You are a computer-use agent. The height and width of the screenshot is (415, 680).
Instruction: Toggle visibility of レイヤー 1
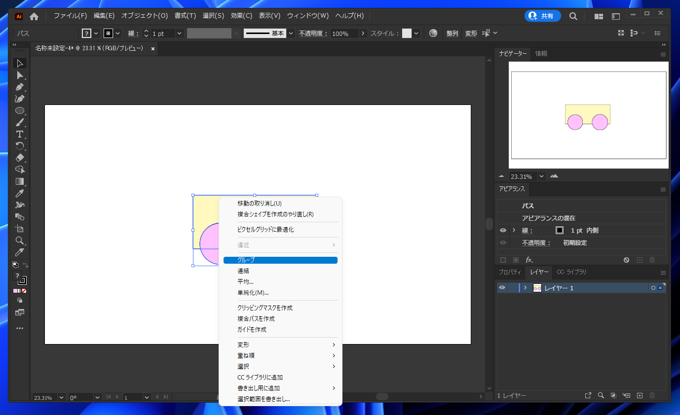[x=502, y=288]
